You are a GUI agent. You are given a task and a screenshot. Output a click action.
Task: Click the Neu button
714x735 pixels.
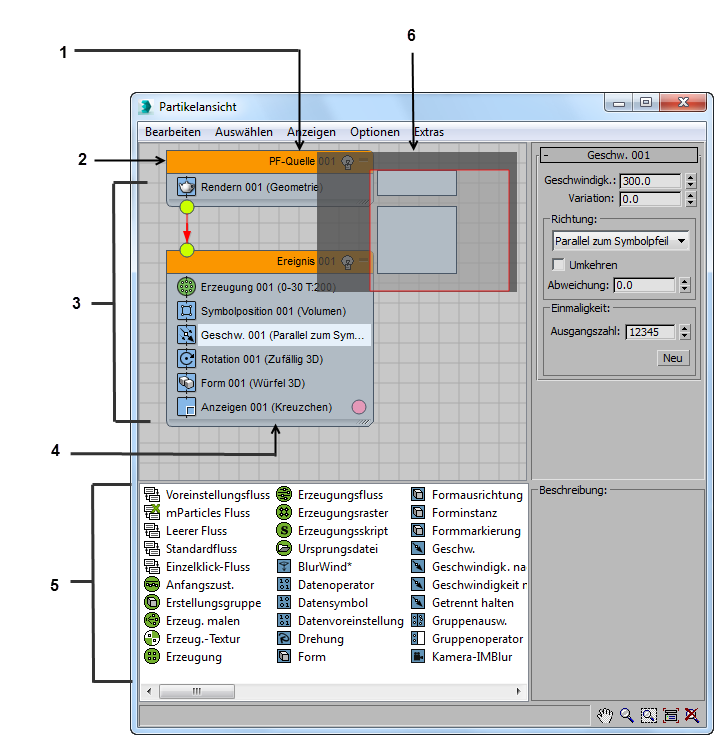coord(673,358)
